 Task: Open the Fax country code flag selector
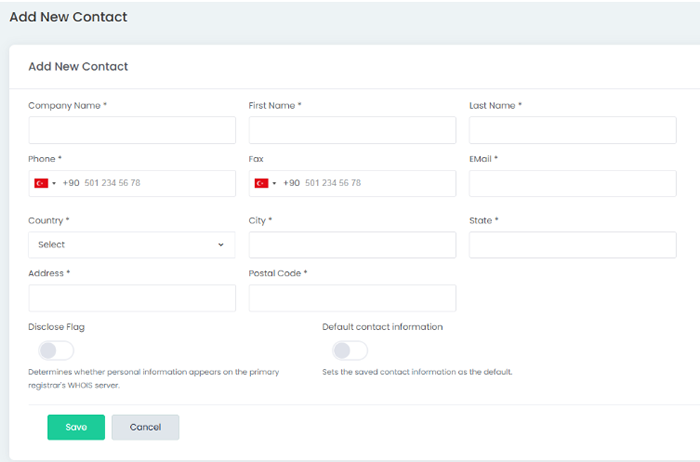(266, 183)
